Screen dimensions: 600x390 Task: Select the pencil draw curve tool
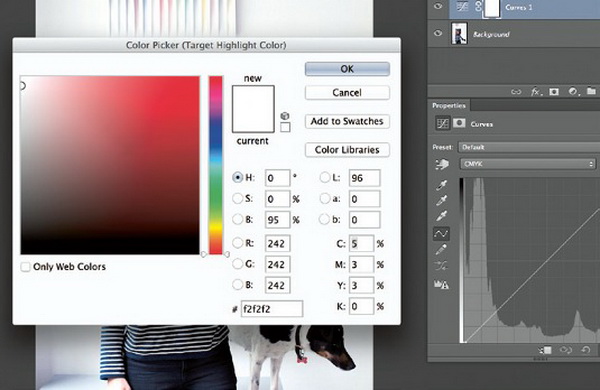[441, 250]
